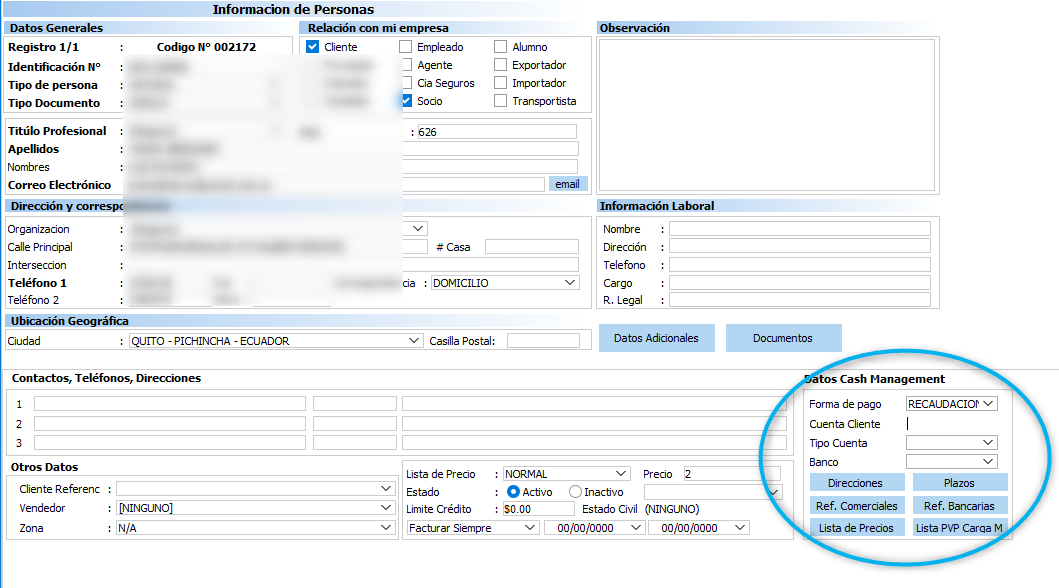Select the Activo radio button

514,492
